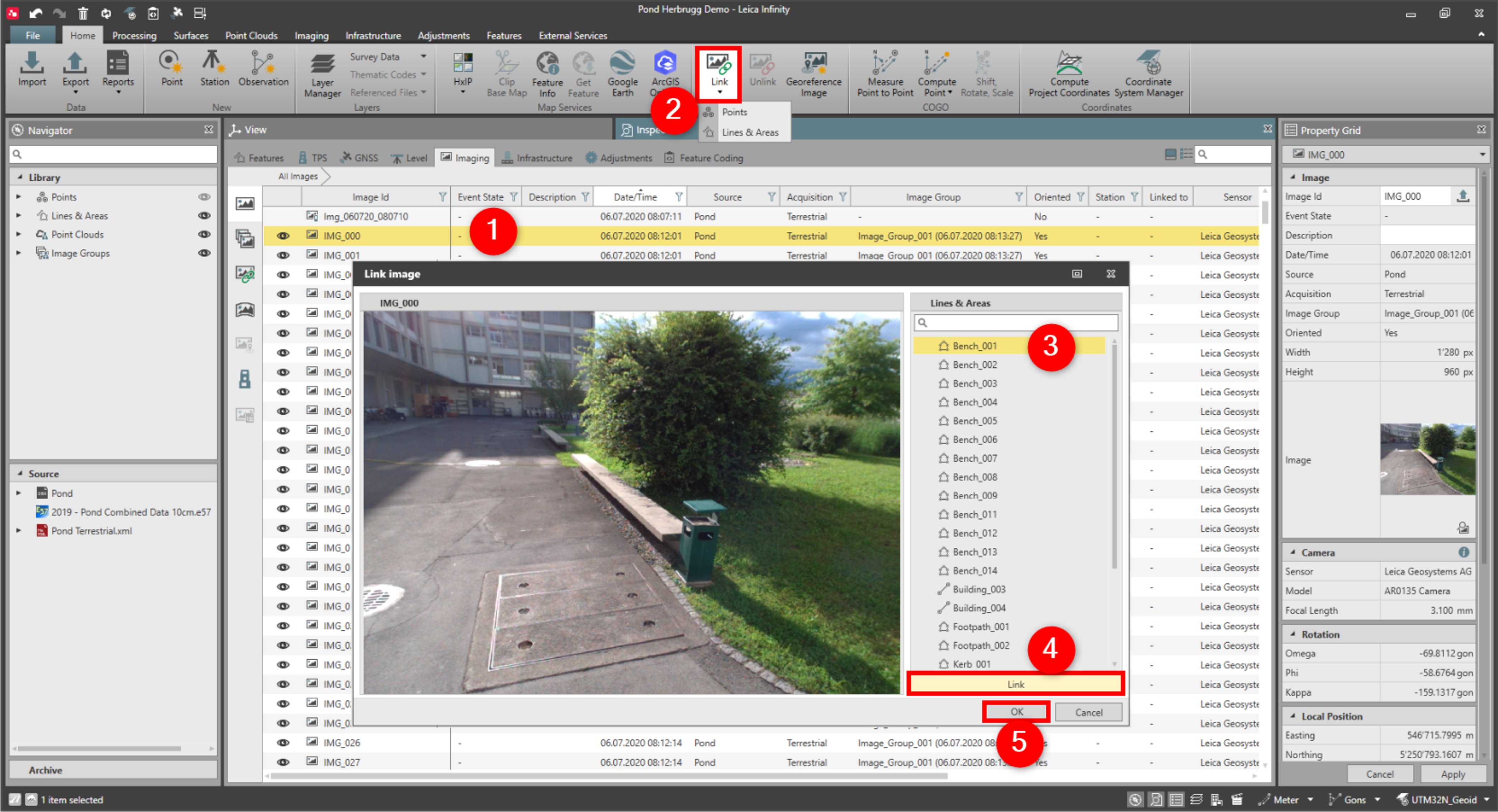1498x812 pixels.
Task: Switch to the Point Clouds ribbon tab
Action: 251,35
